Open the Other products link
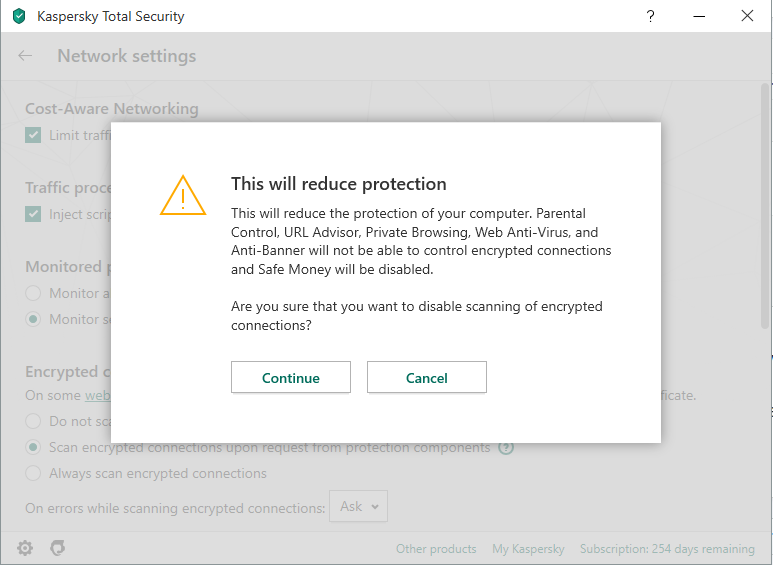 (436, 549)
